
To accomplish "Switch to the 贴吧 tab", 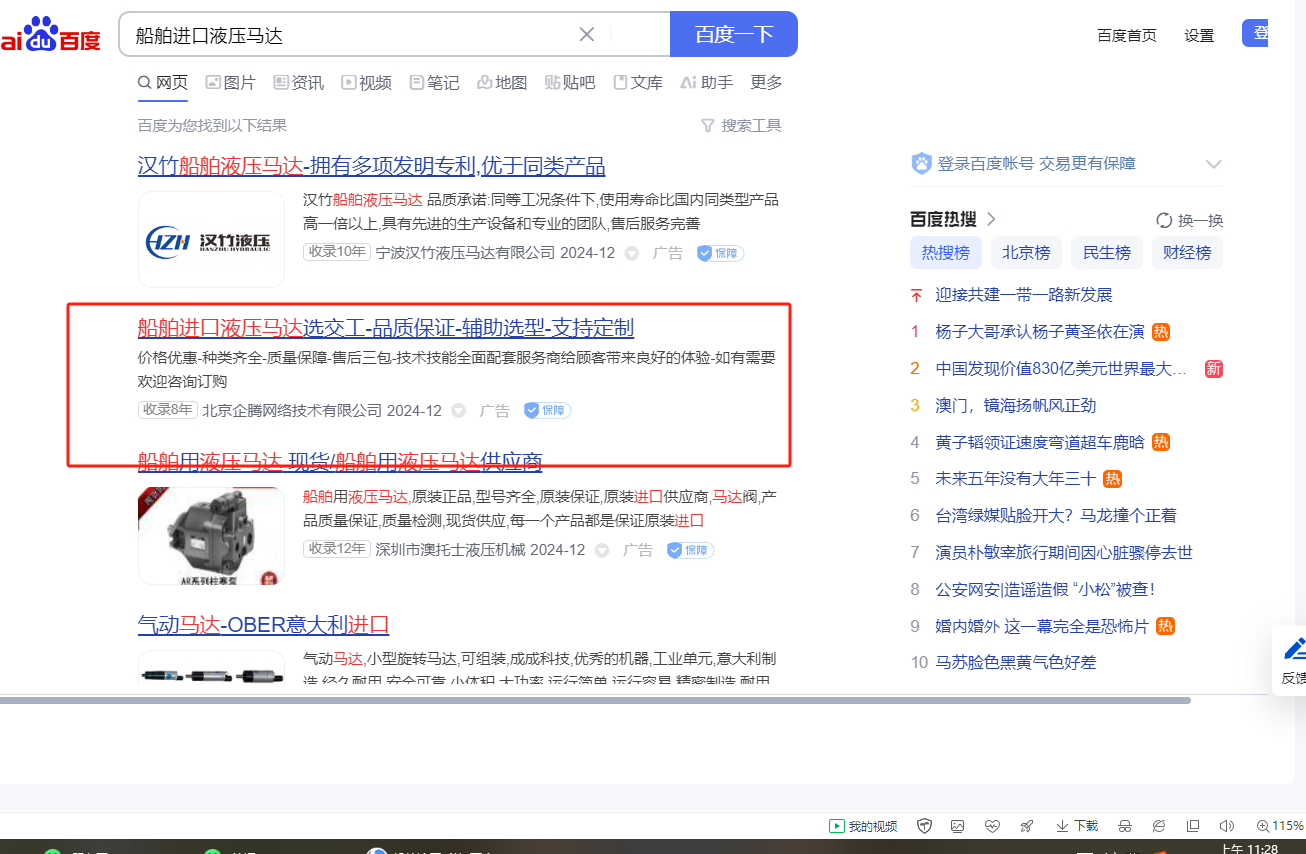I will [570, 83].
